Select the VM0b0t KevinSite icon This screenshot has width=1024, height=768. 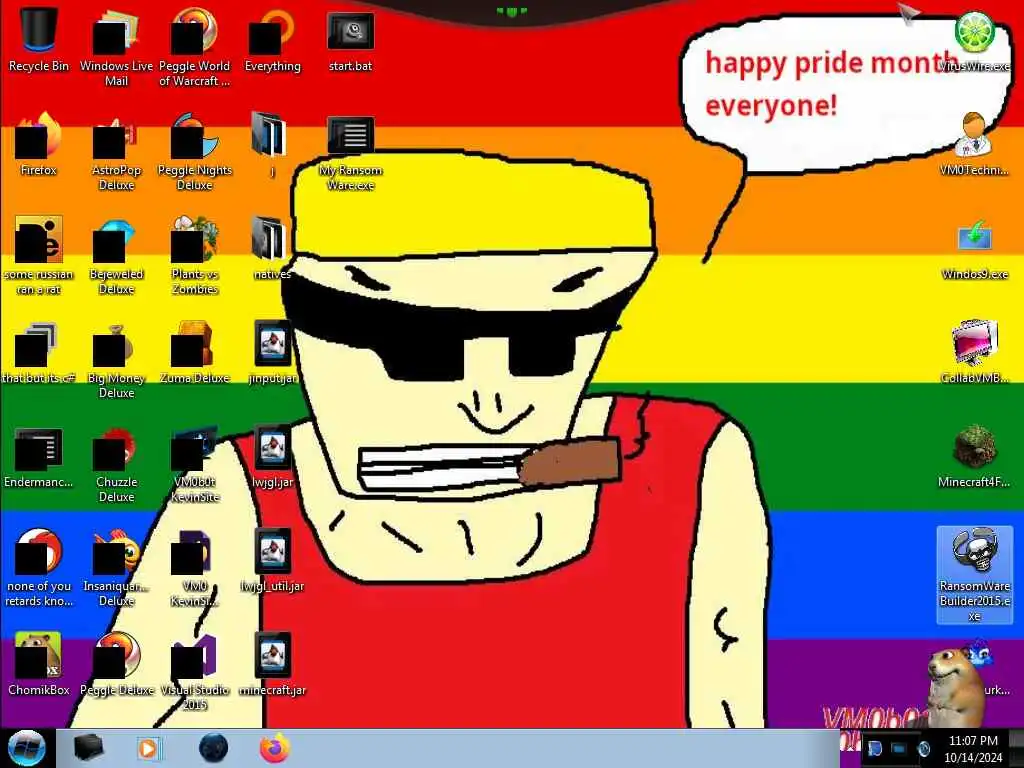[x=195, y=464]
